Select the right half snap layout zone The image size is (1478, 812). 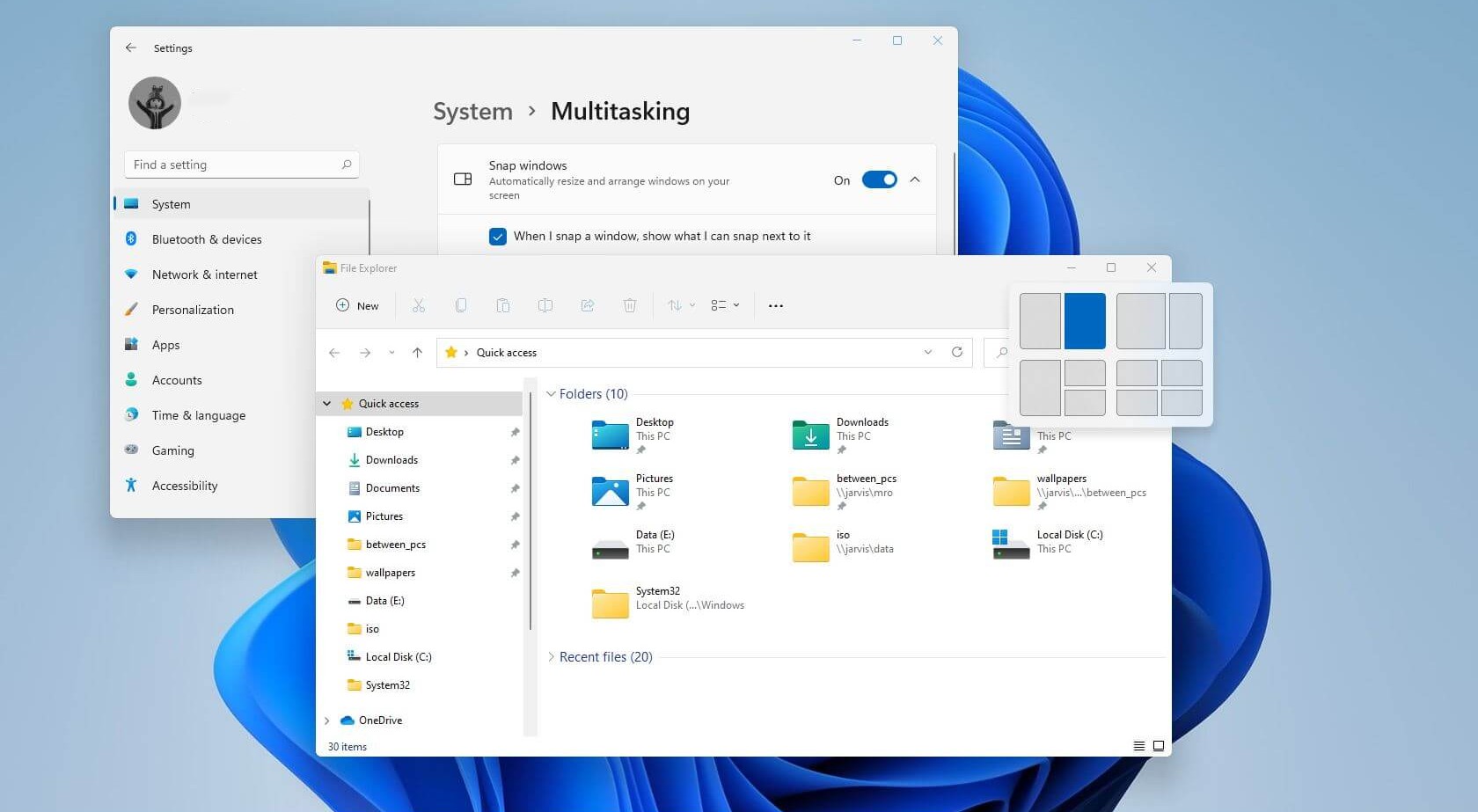pos(1085,320)
